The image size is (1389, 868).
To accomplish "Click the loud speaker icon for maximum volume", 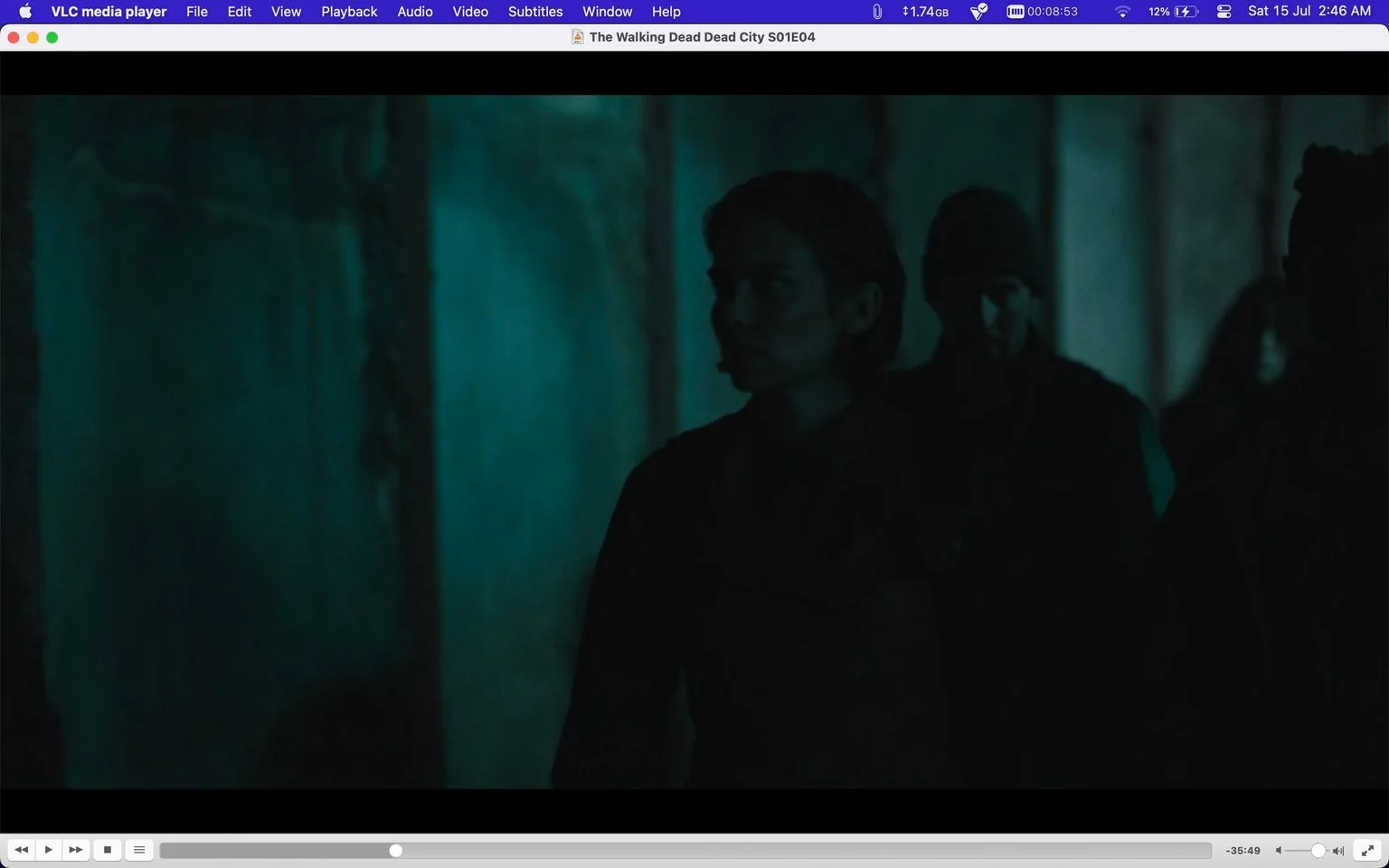I will (1338, 851).
